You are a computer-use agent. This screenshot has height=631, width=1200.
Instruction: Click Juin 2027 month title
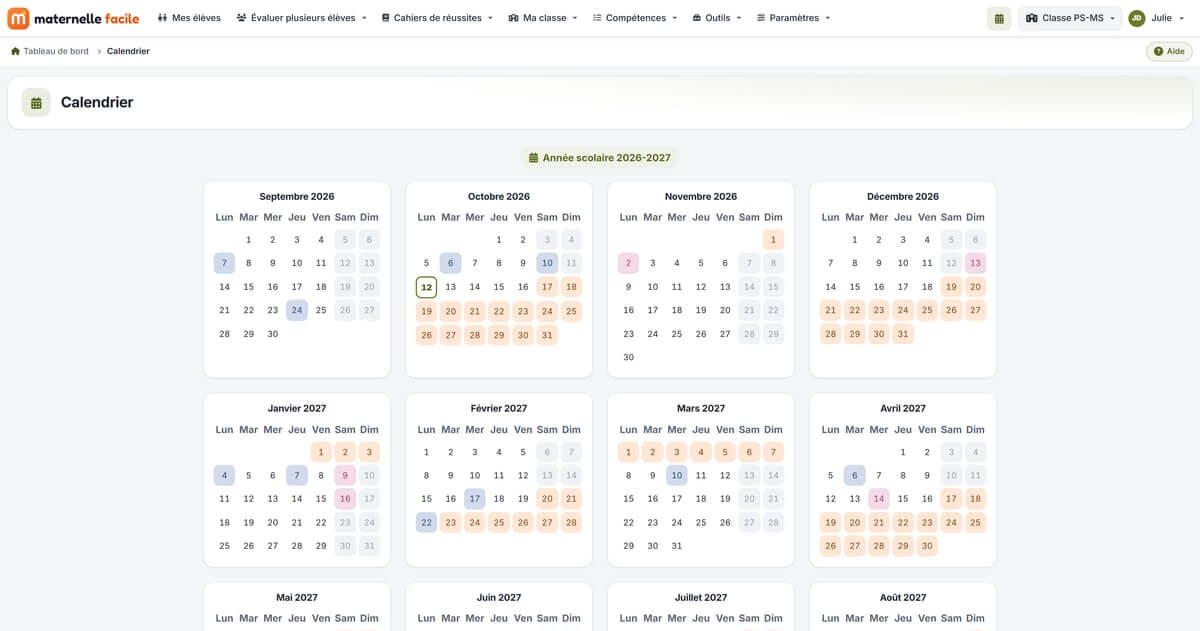pos(499,597)
